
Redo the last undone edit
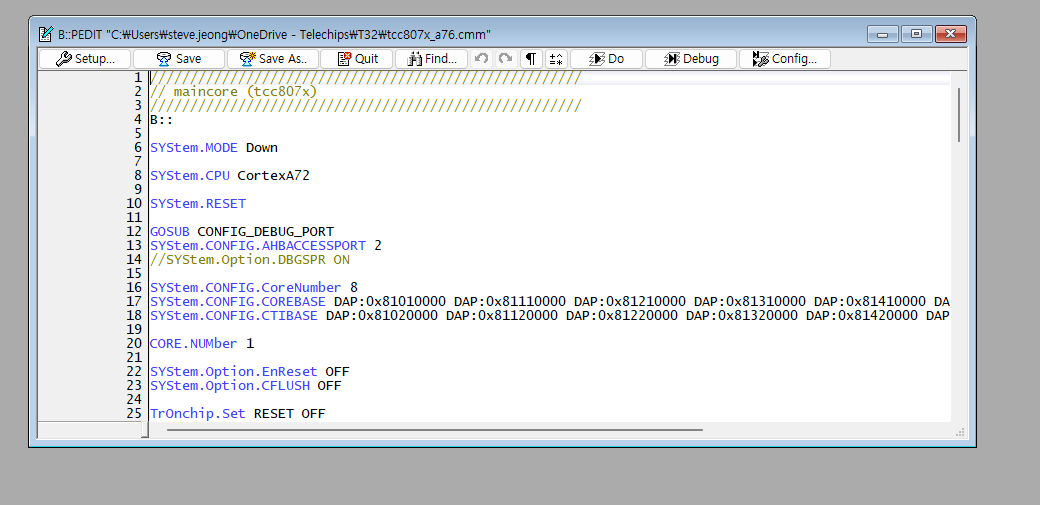(506, 59)
